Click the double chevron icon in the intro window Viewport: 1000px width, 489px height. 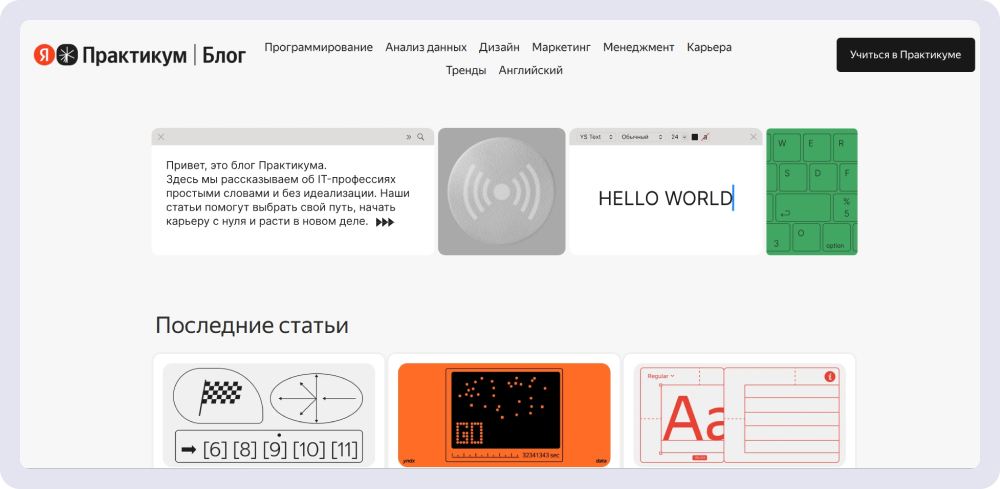(408, 137)
